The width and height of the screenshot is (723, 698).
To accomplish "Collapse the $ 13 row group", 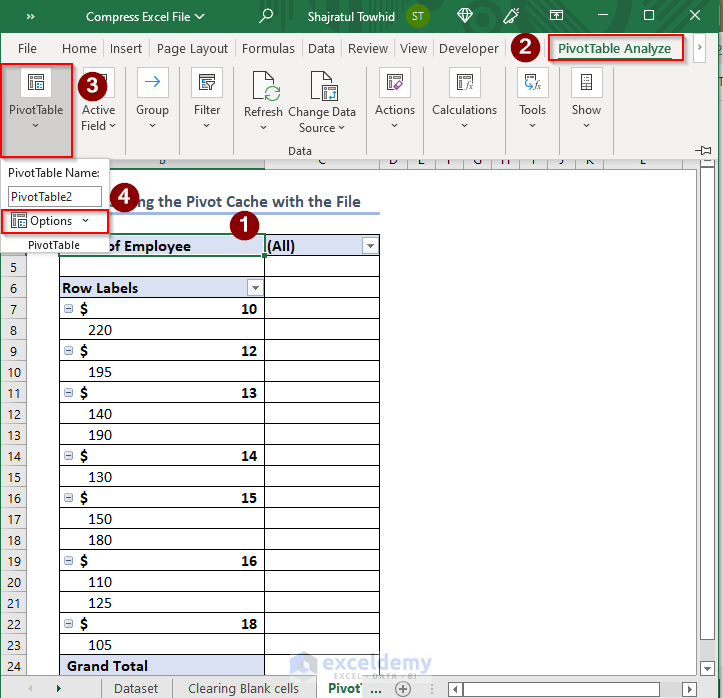I will click(x=68, y=392).
